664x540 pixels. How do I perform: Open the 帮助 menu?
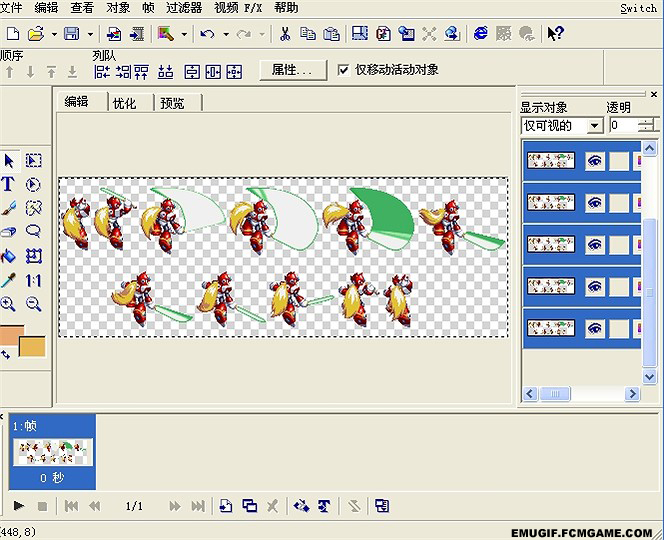(x=286, y=8)
